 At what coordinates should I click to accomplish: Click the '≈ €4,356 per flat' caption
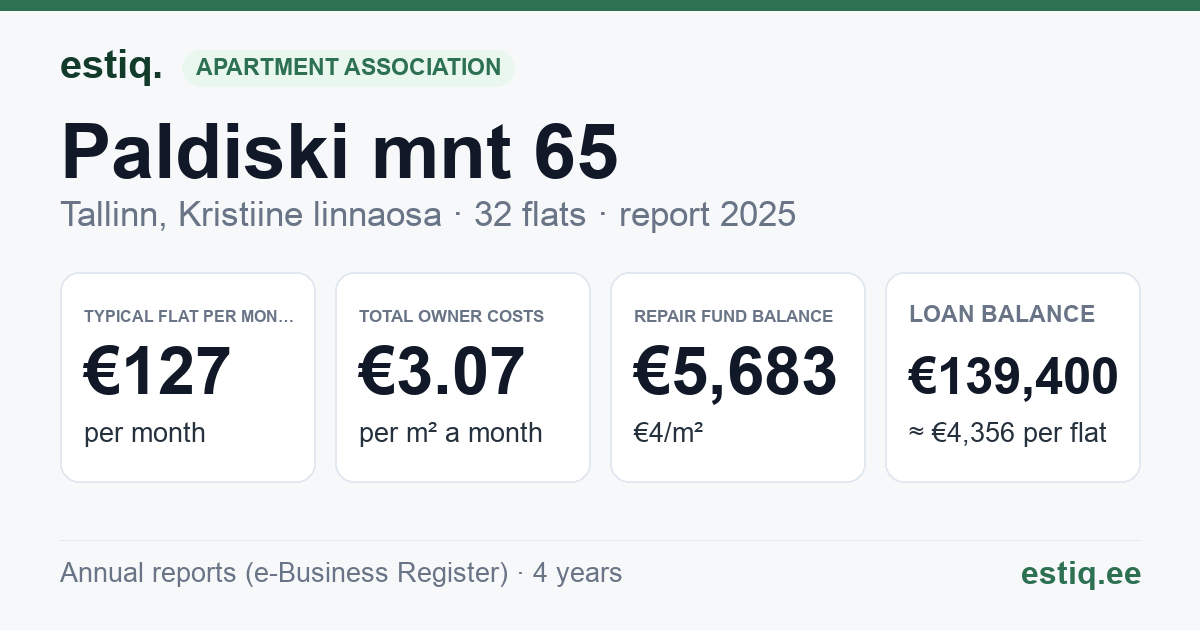click(x=1008, y=433)
